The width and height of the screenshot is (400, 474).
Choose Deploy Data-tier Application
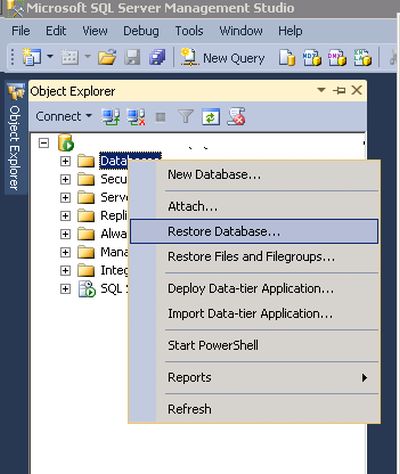254,289
